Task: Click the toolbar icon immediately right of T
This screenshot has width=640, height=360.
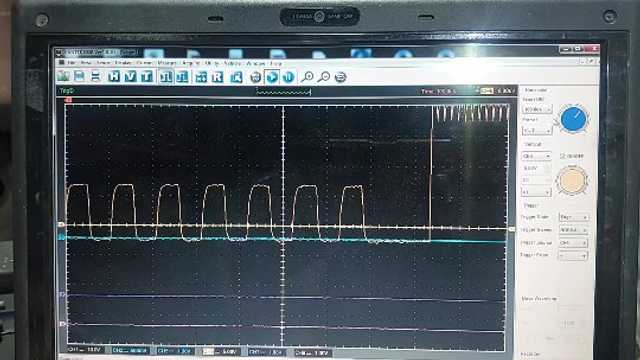Action: [166, 76]
